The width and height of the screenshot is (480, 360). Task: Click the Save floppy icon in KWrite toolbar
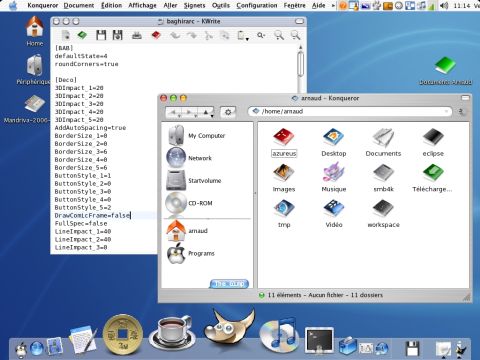click(x=101, y=35)
